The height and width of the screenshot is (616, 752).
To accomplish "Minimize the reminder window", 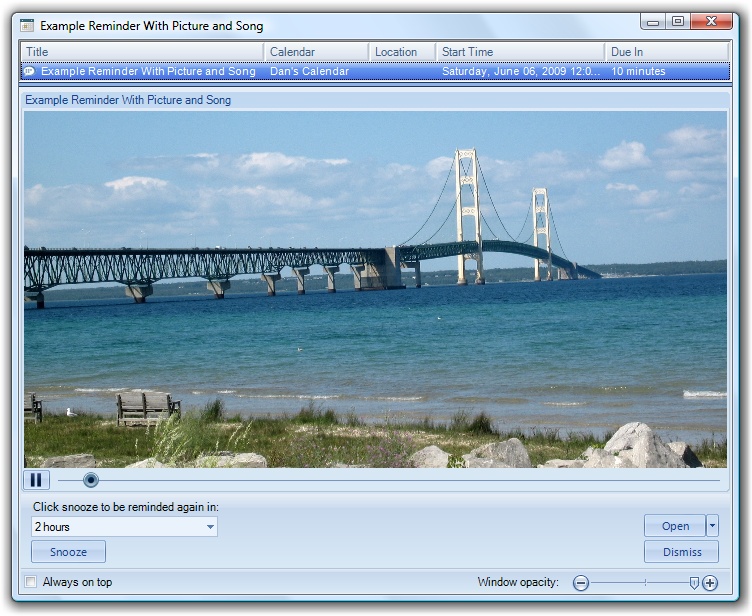I will (653, 22).
